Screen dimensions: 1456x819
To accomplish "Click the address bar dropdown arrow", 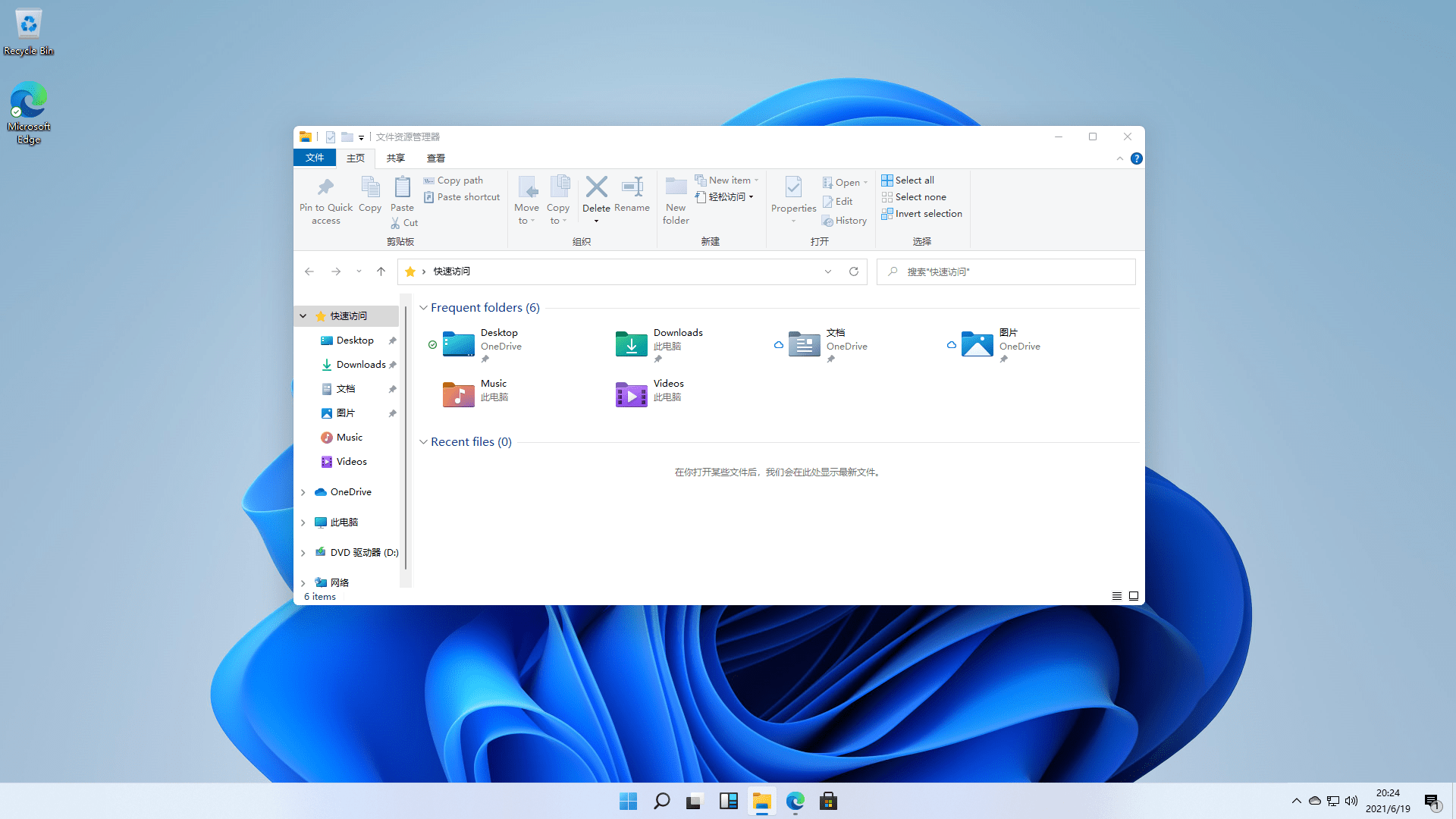I will click(x=827, y=271).
